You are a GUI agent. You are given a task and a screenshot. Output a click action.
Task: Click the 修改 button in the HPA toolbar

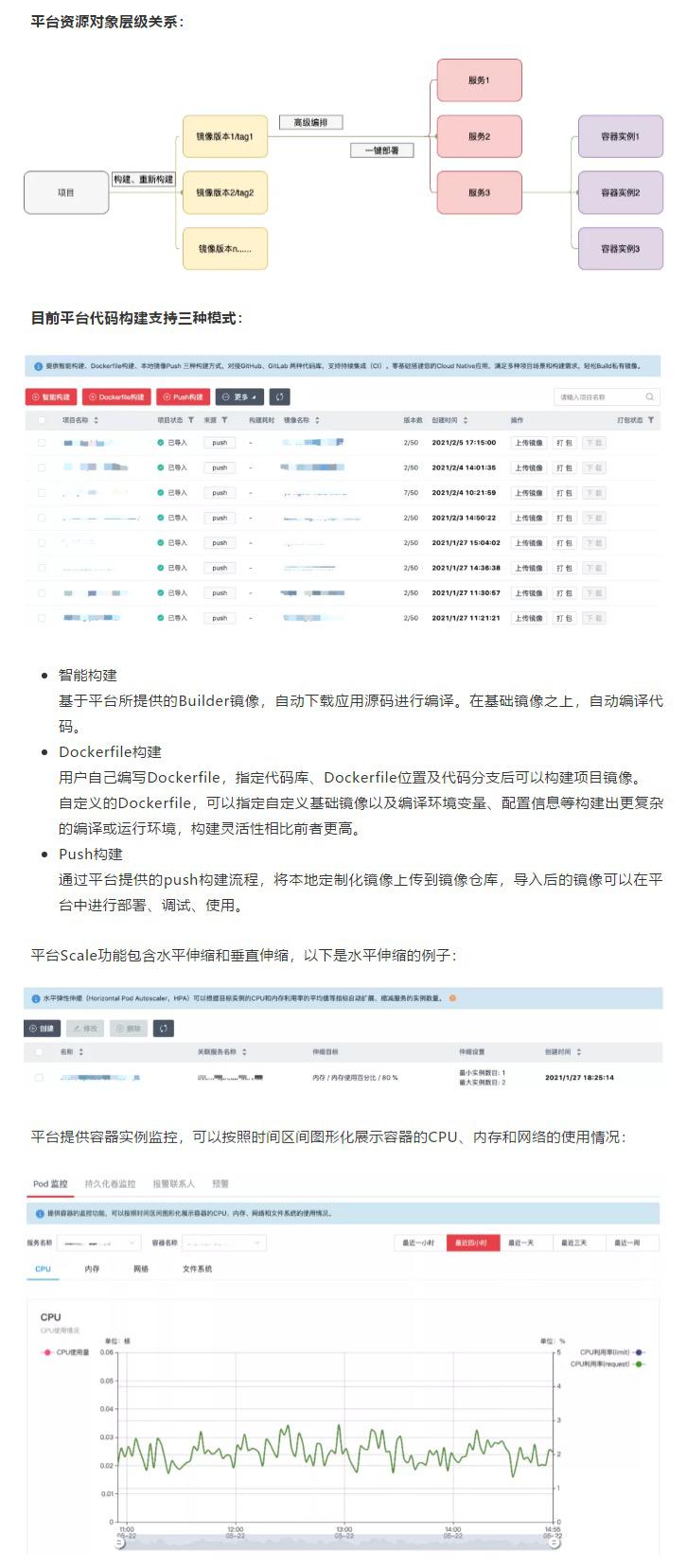[x=85, y=1028]
